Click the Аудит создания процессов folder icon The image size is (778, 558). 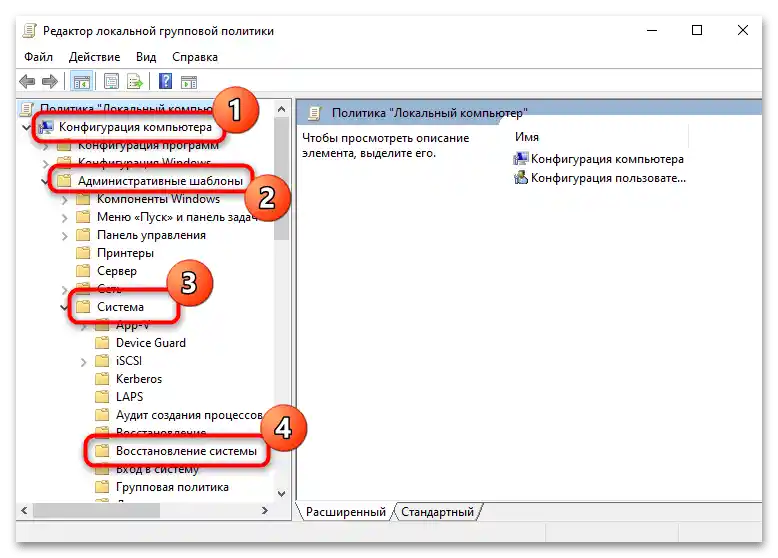point(102,415)
